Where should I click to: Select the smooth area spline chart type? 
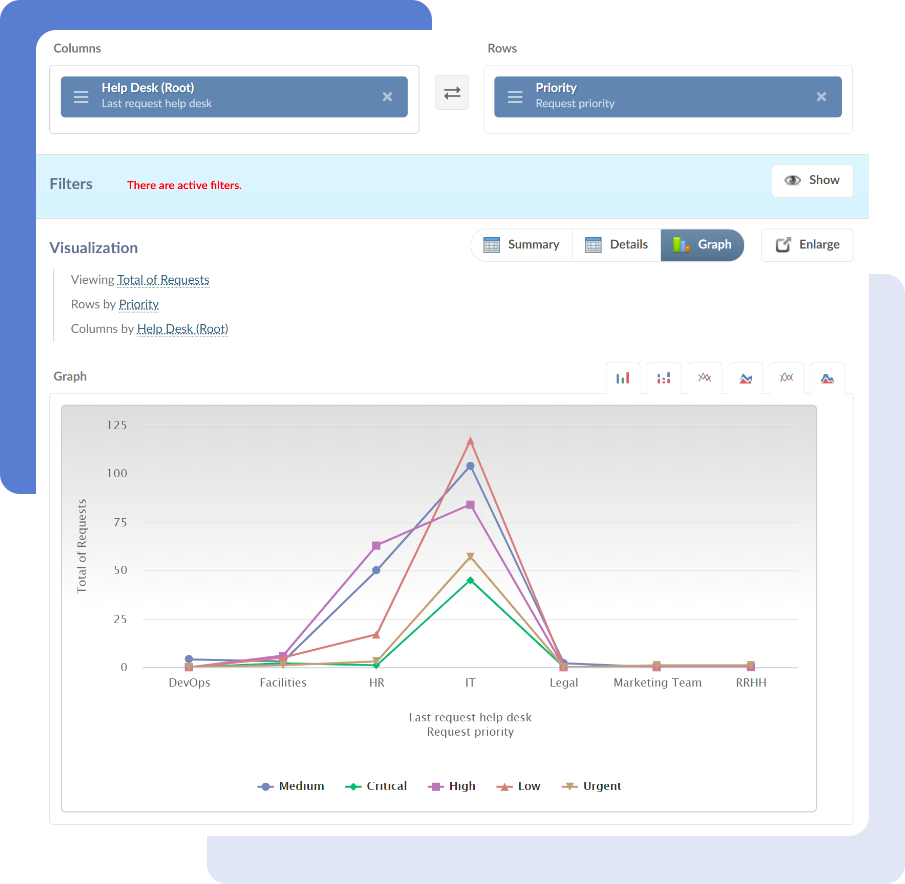pyautogui.click(x=827, y=378)
